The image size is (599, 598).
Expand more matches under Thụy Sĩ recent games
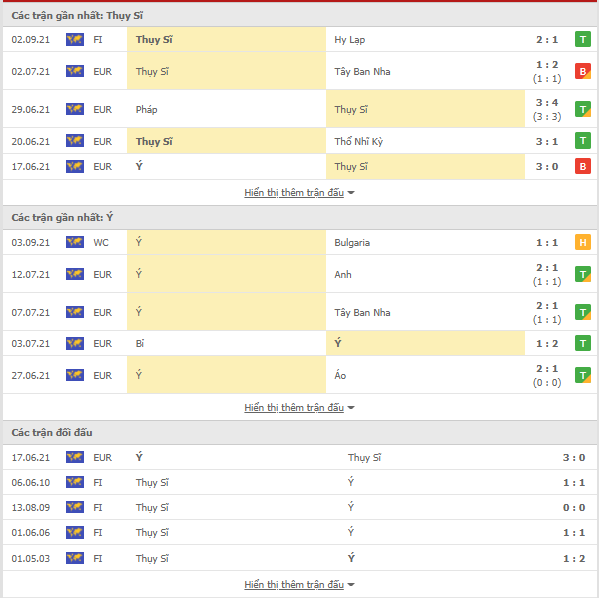coord(299,193)
